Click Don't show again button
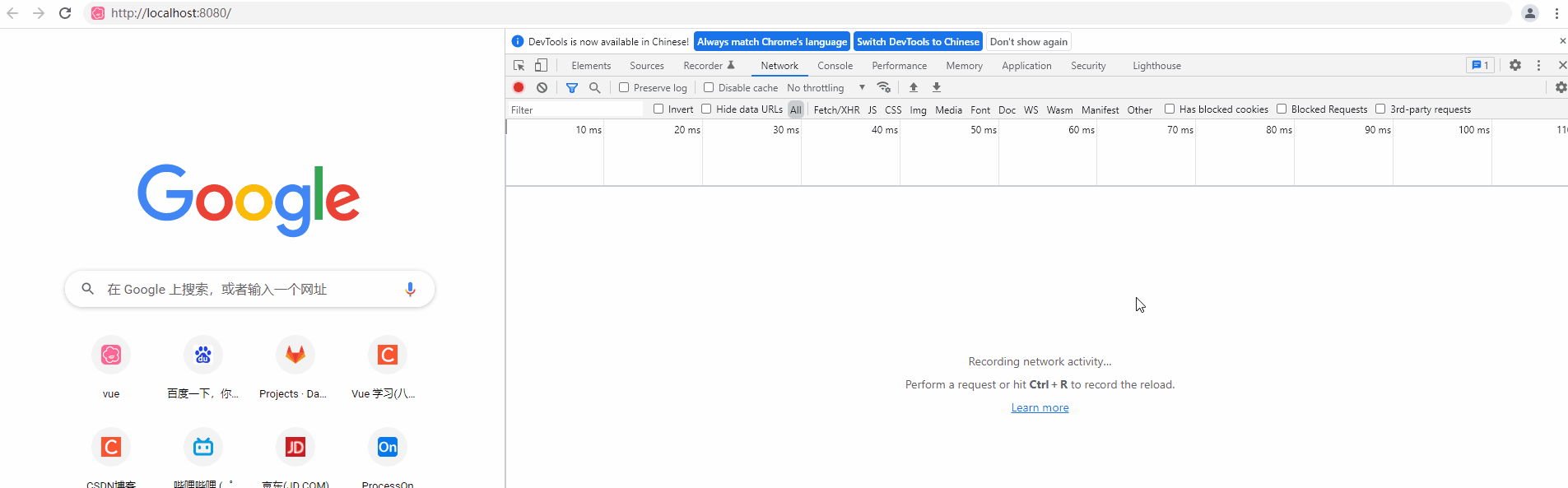Image resolution: width=1568 pixels, height=488 pixels. [x=1029, y=41]
